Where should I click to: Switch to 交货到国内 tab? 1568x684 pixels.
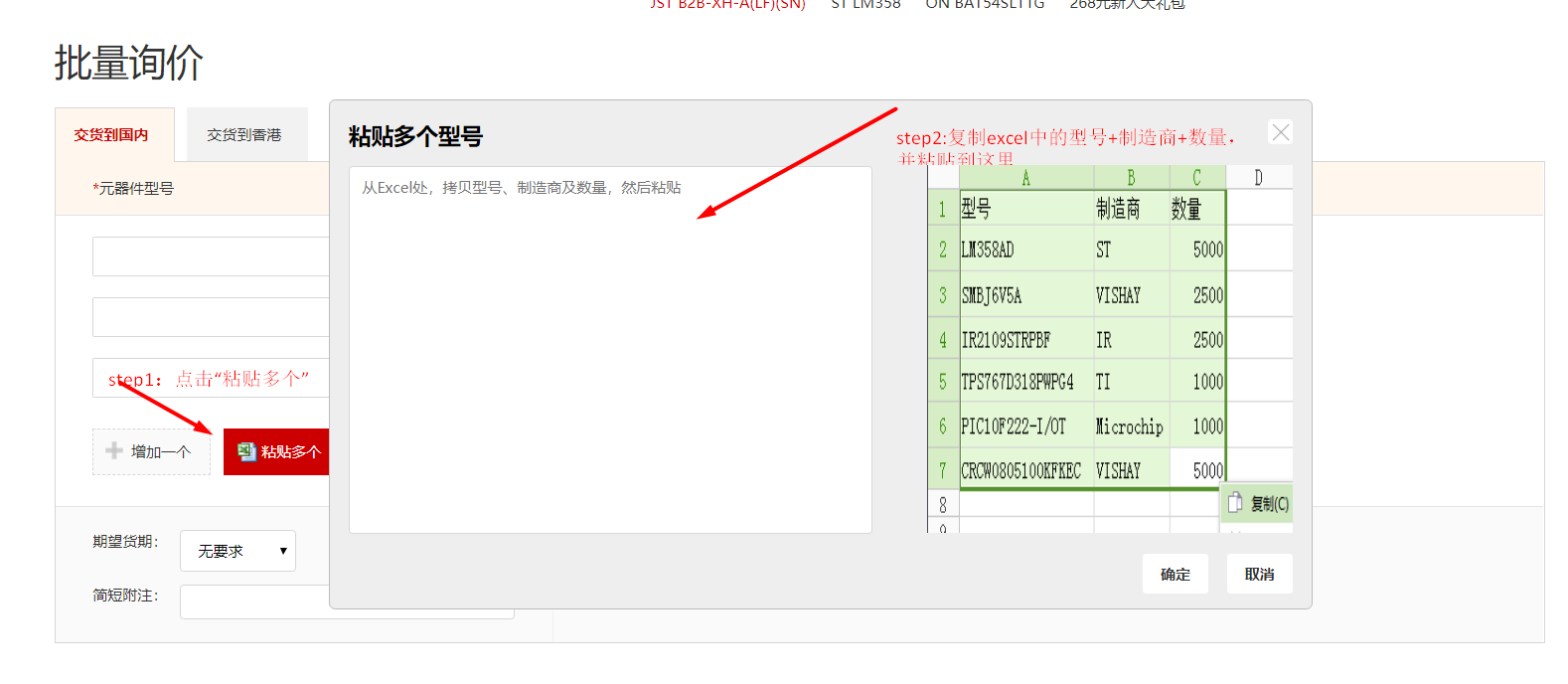tap(114, 134)
